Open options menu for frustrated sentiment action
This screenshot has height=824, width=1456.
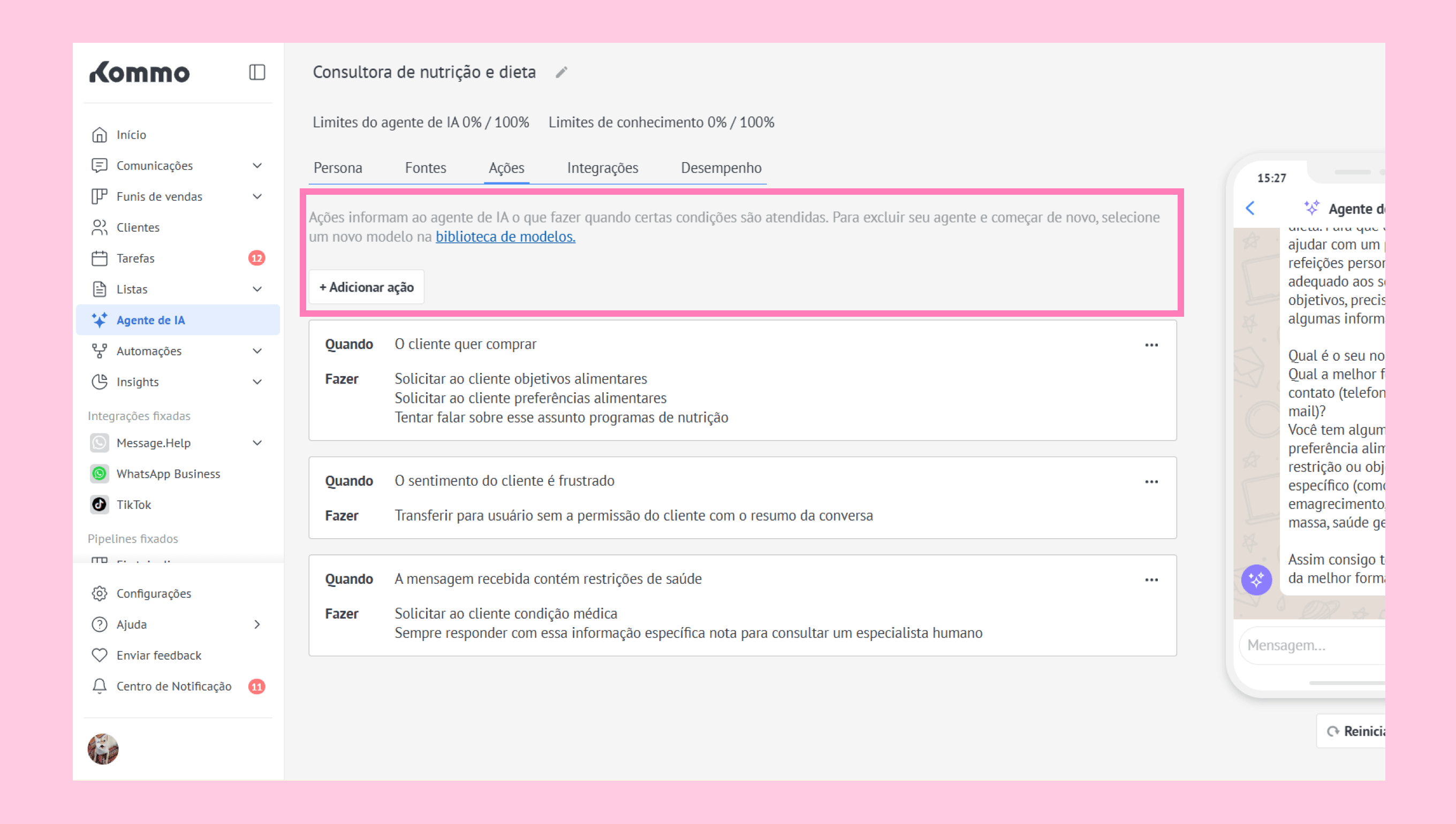click(x=1151, y=482)
